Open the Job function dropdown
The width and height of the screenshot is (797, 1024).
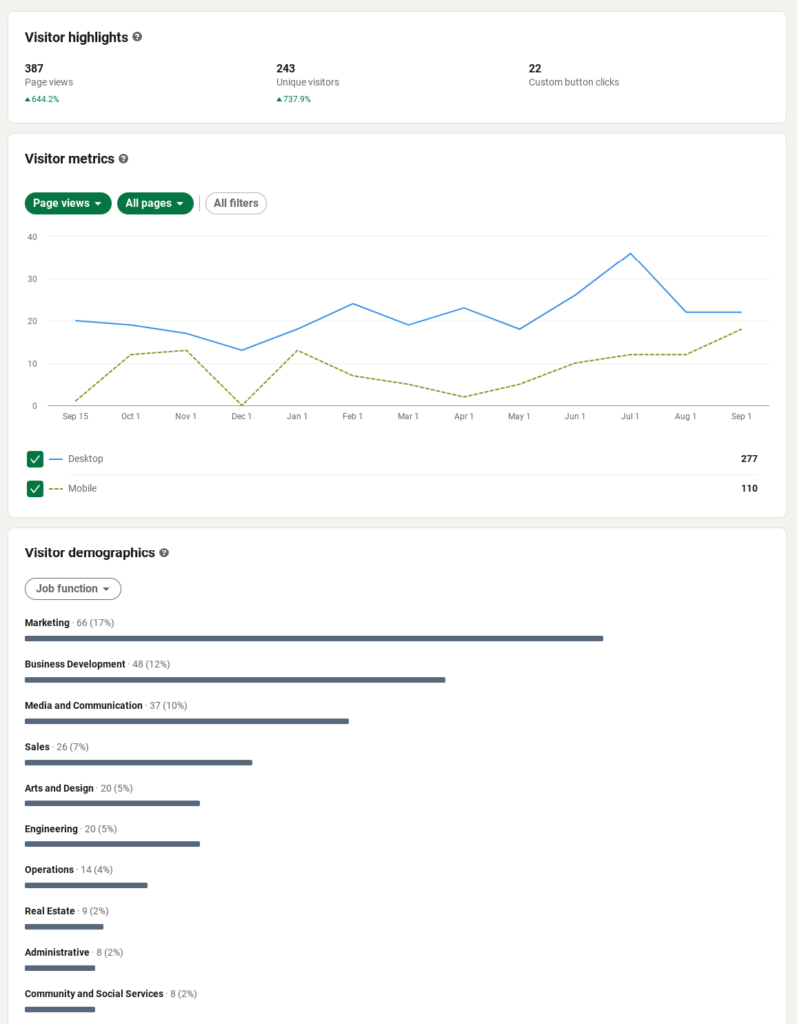(x=72, y=589)
